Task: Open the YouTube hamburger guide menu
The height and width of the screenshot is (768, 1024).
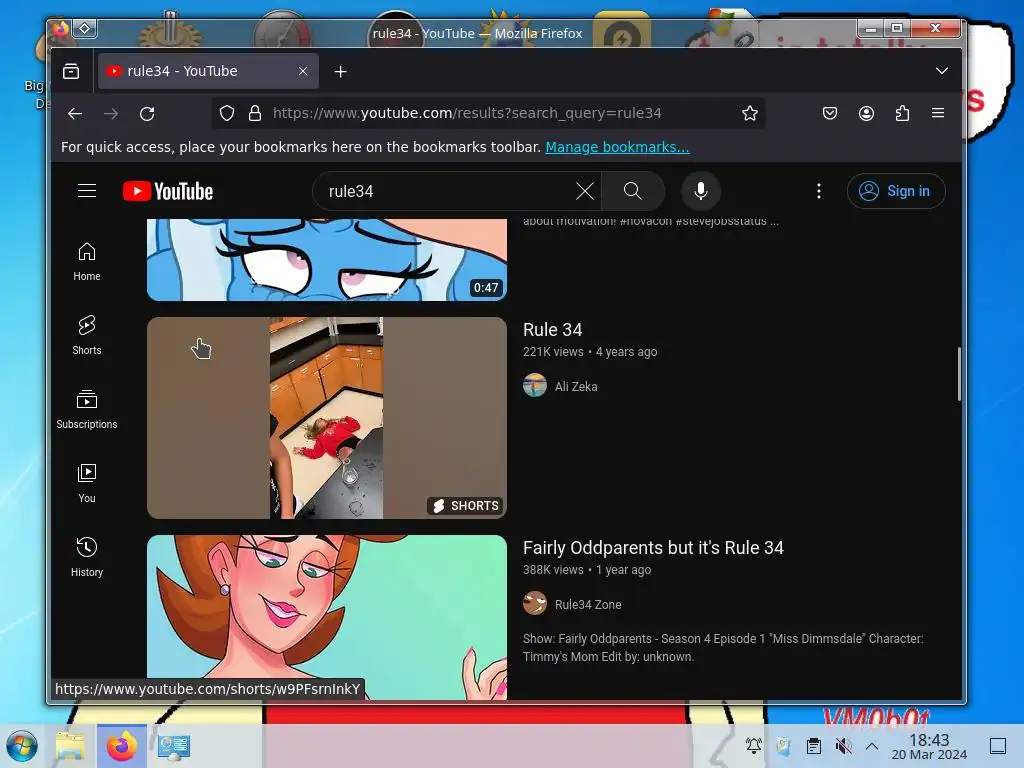Action: (x=87, y=191)
